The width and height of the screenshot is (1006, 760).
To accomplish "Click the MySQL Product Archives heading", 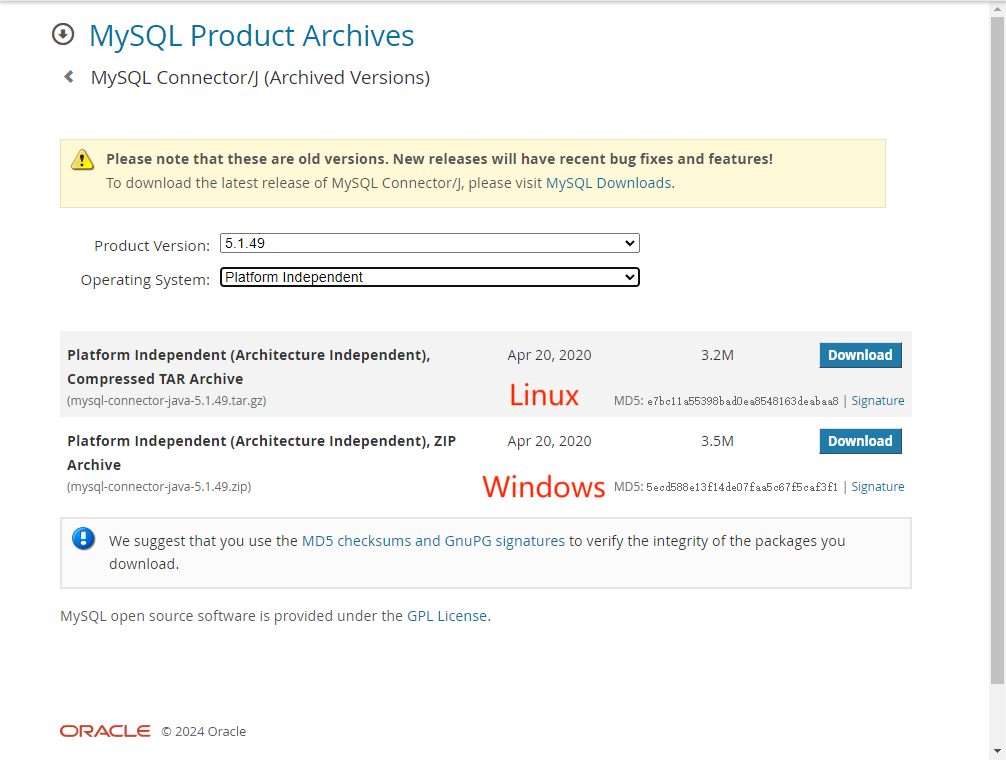I will tap(251, 36).
